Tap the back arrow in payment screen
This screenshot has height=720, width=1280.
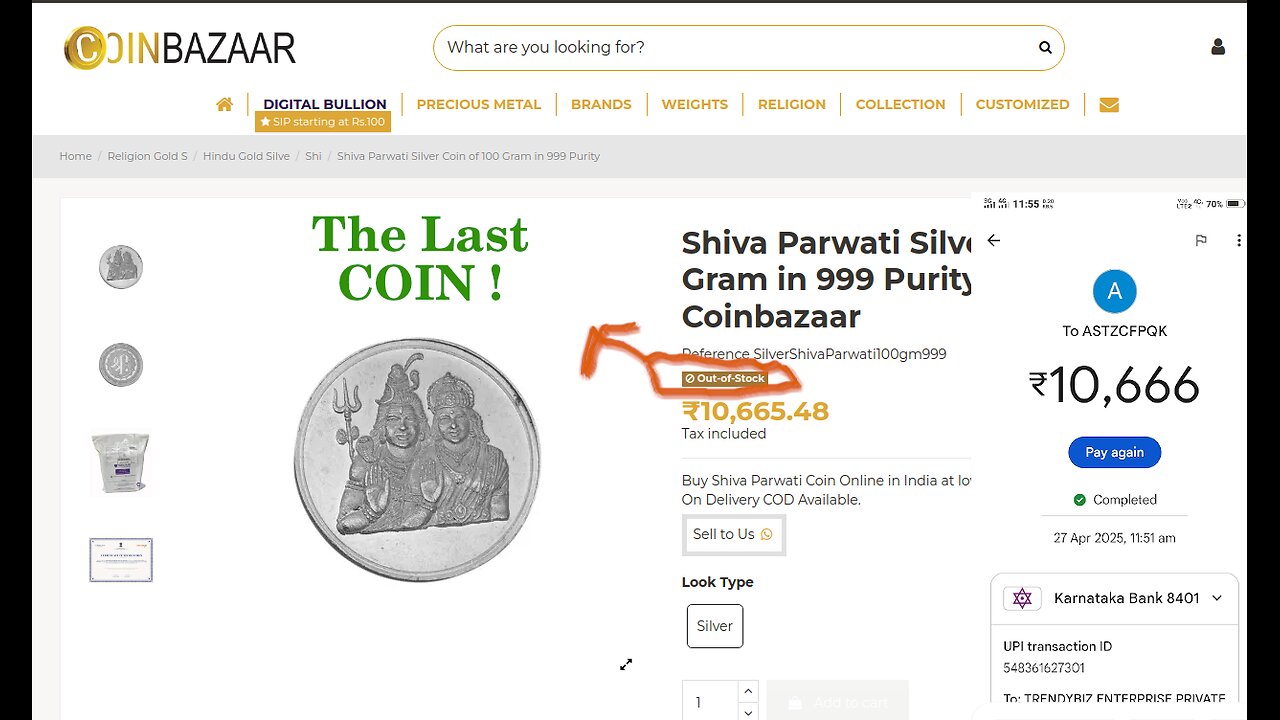point(993,240)
